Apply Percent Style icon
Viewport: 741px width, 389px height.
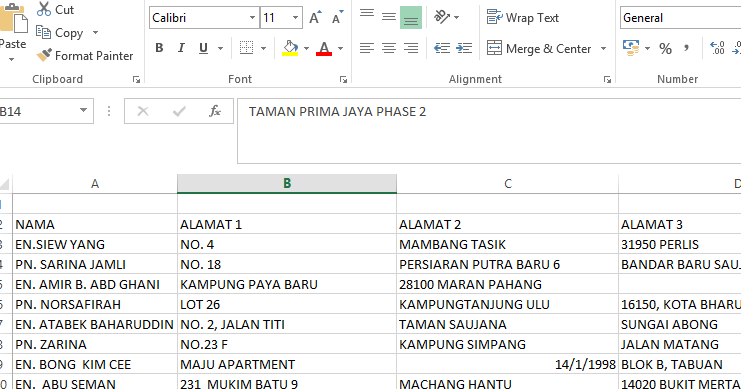tap(665, 48)
